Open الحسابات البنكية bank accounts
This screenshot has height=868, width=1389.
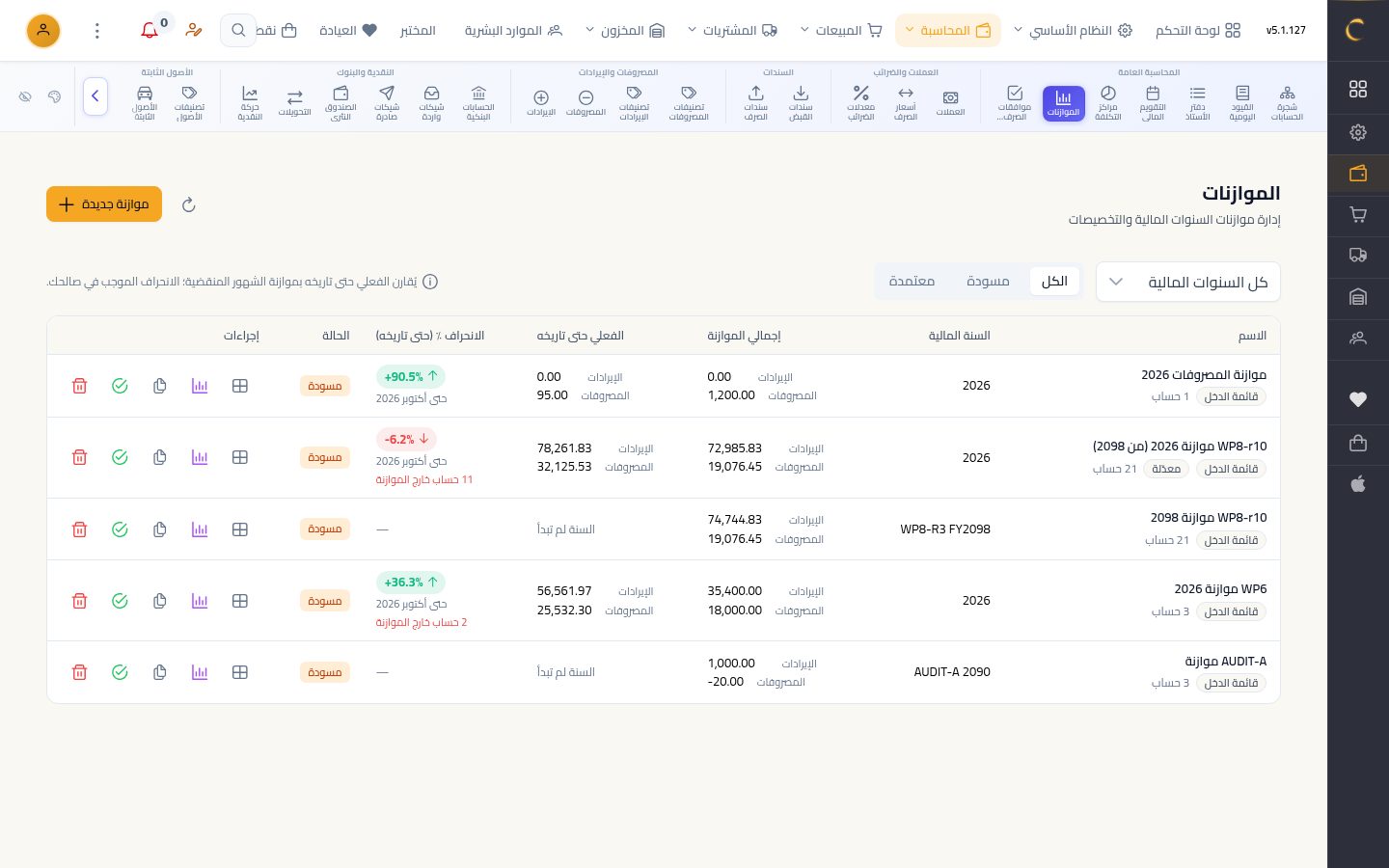coord(478,102)
